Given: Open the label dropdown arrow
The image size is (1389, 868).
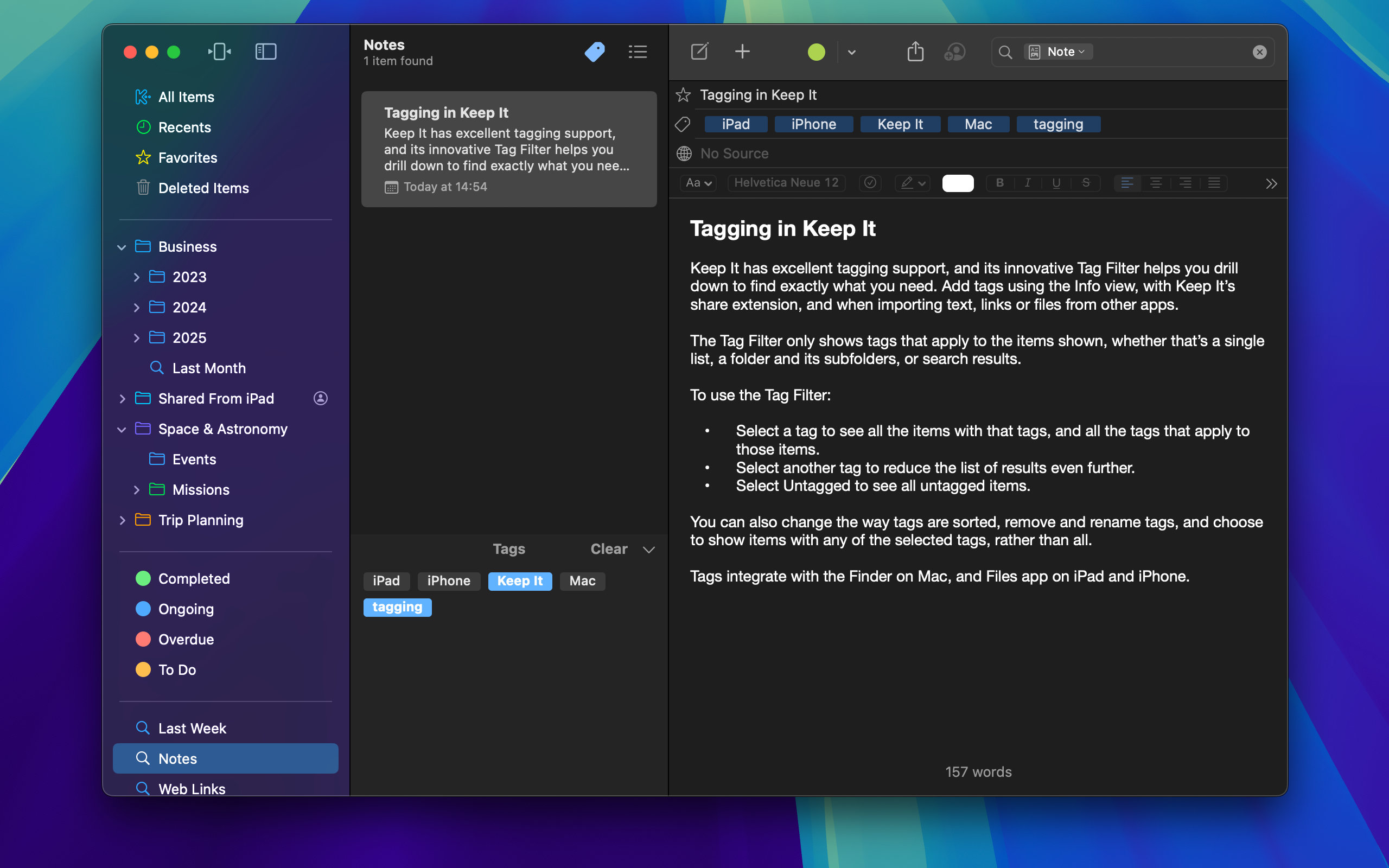Looking at the screenshot, I should tap(852, 52).
